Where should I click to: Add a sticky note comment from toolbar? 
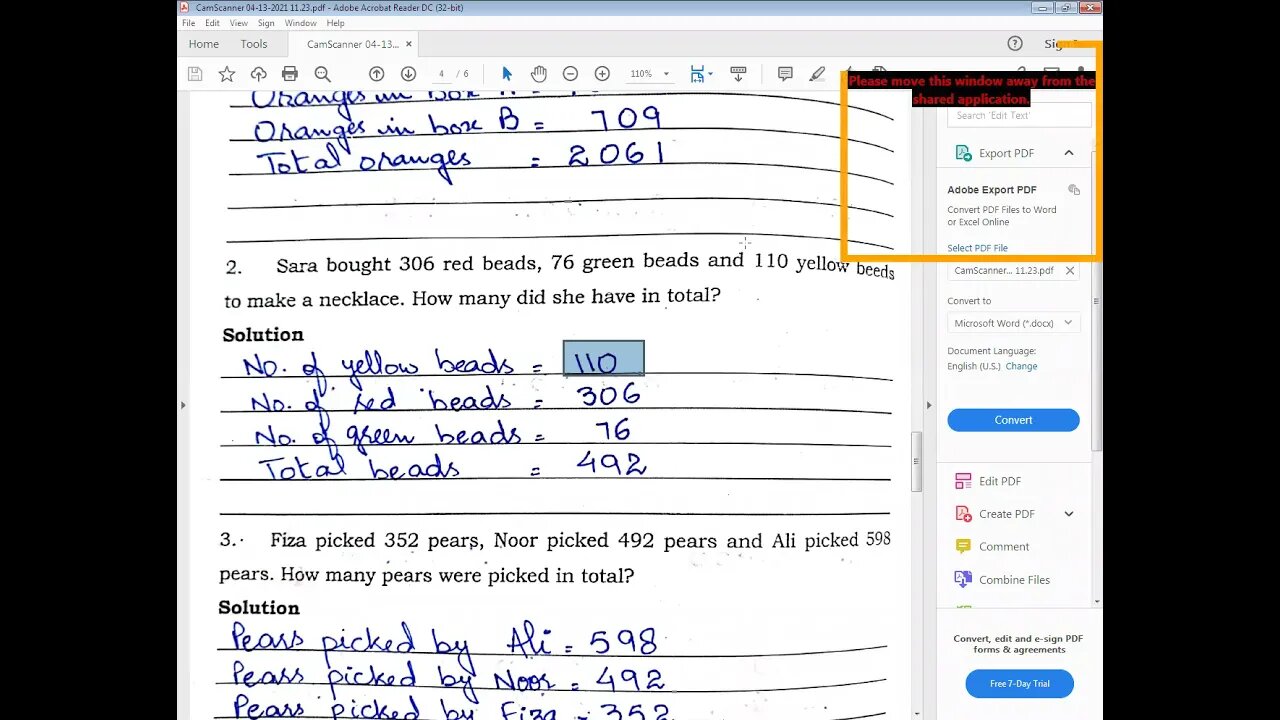tap(785, 74)
